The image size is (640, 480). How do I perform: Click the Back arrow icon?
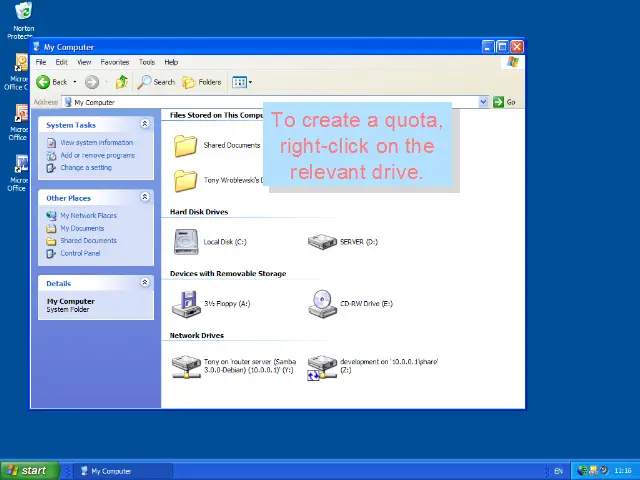[x=43, y=82]
